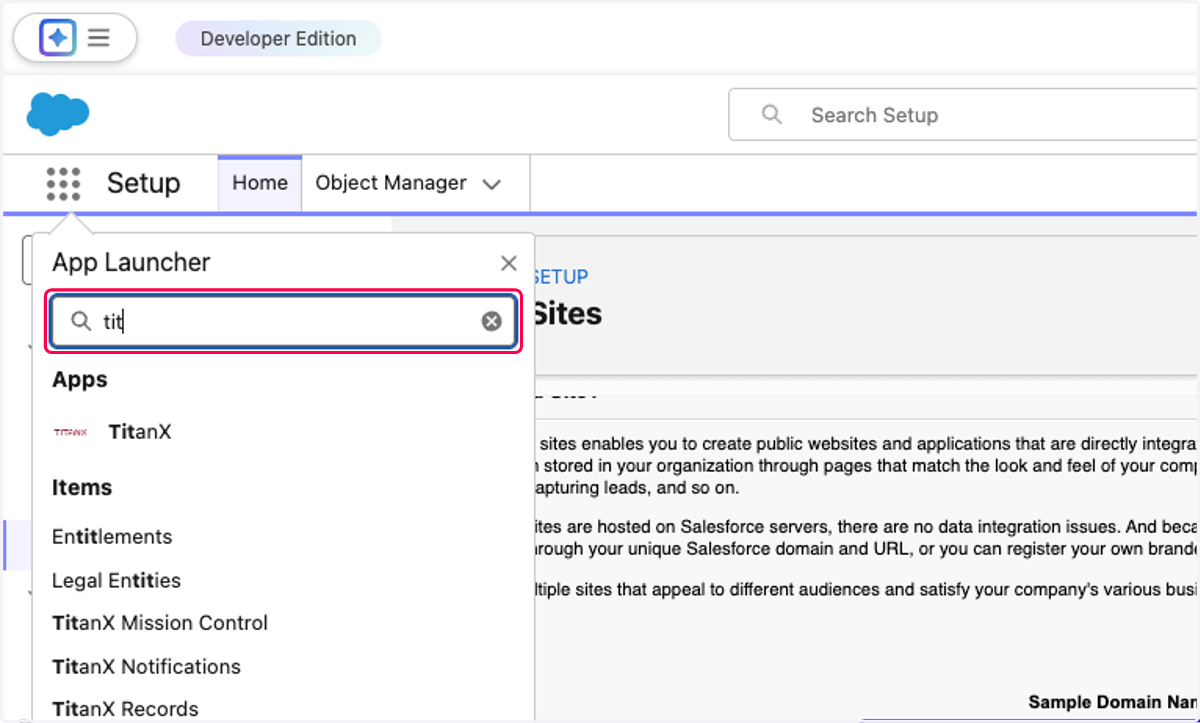Open the App Launcher grid icon
1200x723 pixels.
click(63, 184)
